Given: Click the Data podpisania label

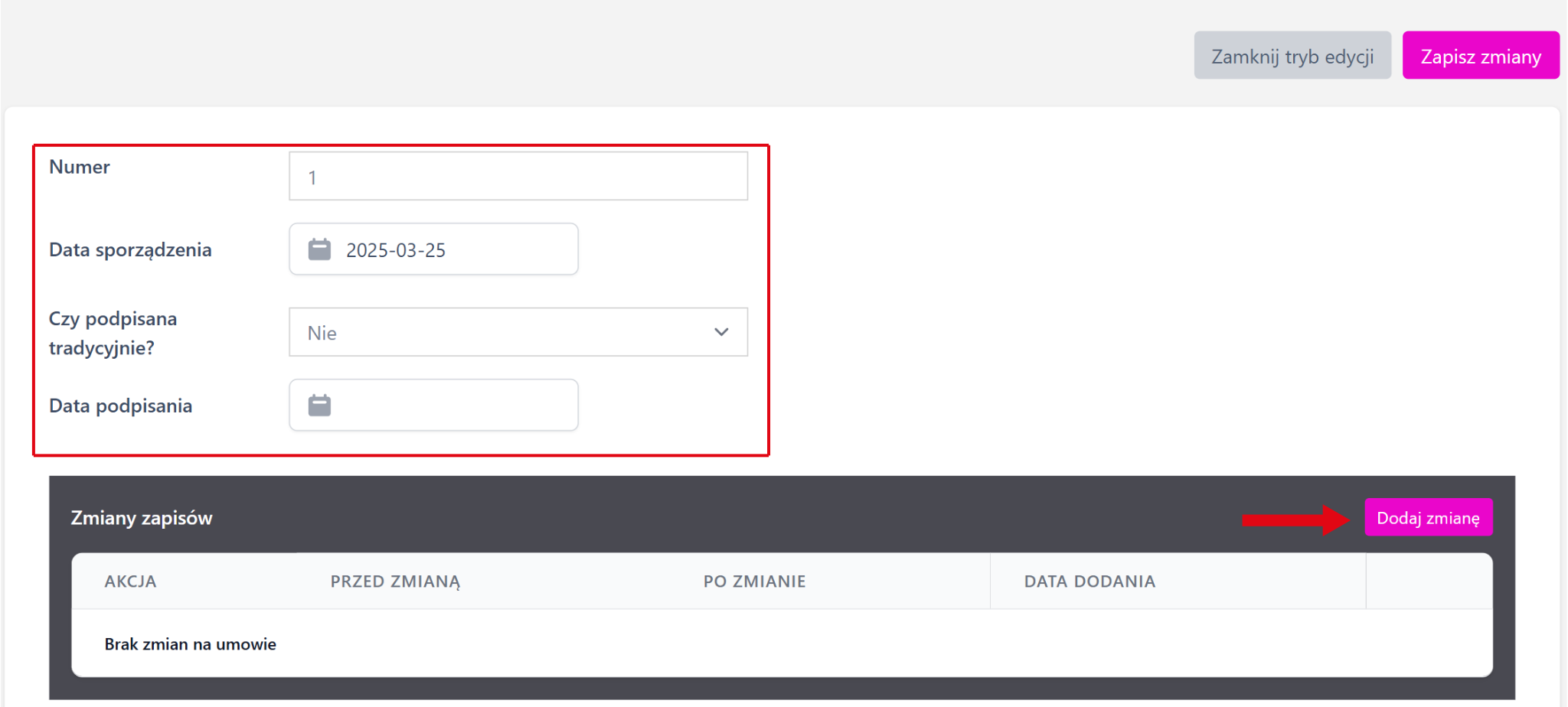Looking at the screenshot, I should click(x=120, y=406).
